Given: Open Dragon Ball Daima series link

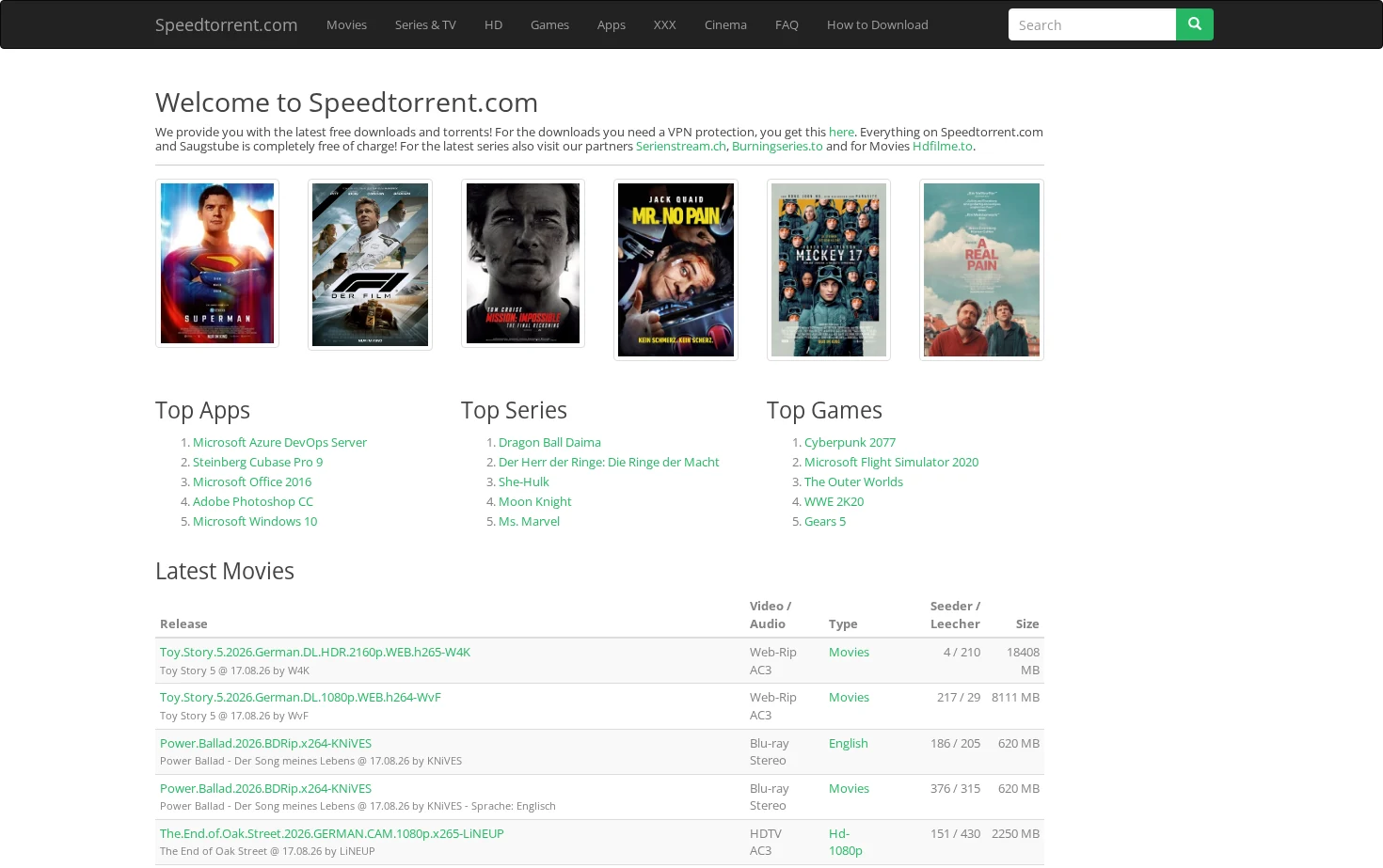Looking at the screenshot, I should (549, 442).
